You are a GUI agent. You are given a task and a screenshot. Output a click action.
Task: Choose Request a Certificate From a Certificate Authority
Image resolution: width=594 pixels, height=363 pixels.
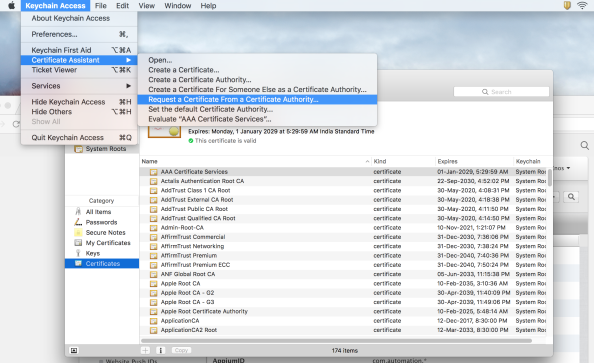click(257, 99)
